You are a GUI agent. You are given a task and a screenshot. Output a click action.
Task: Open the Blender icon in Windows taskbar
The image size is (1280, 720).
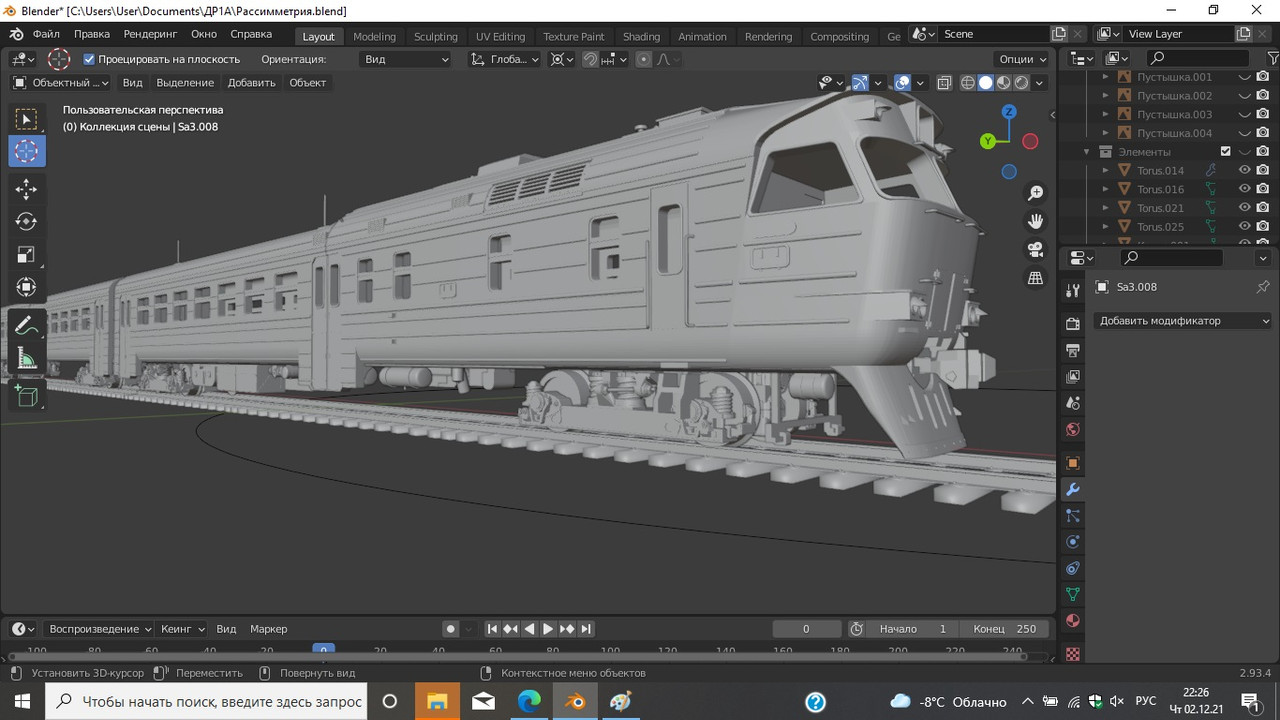575,701
